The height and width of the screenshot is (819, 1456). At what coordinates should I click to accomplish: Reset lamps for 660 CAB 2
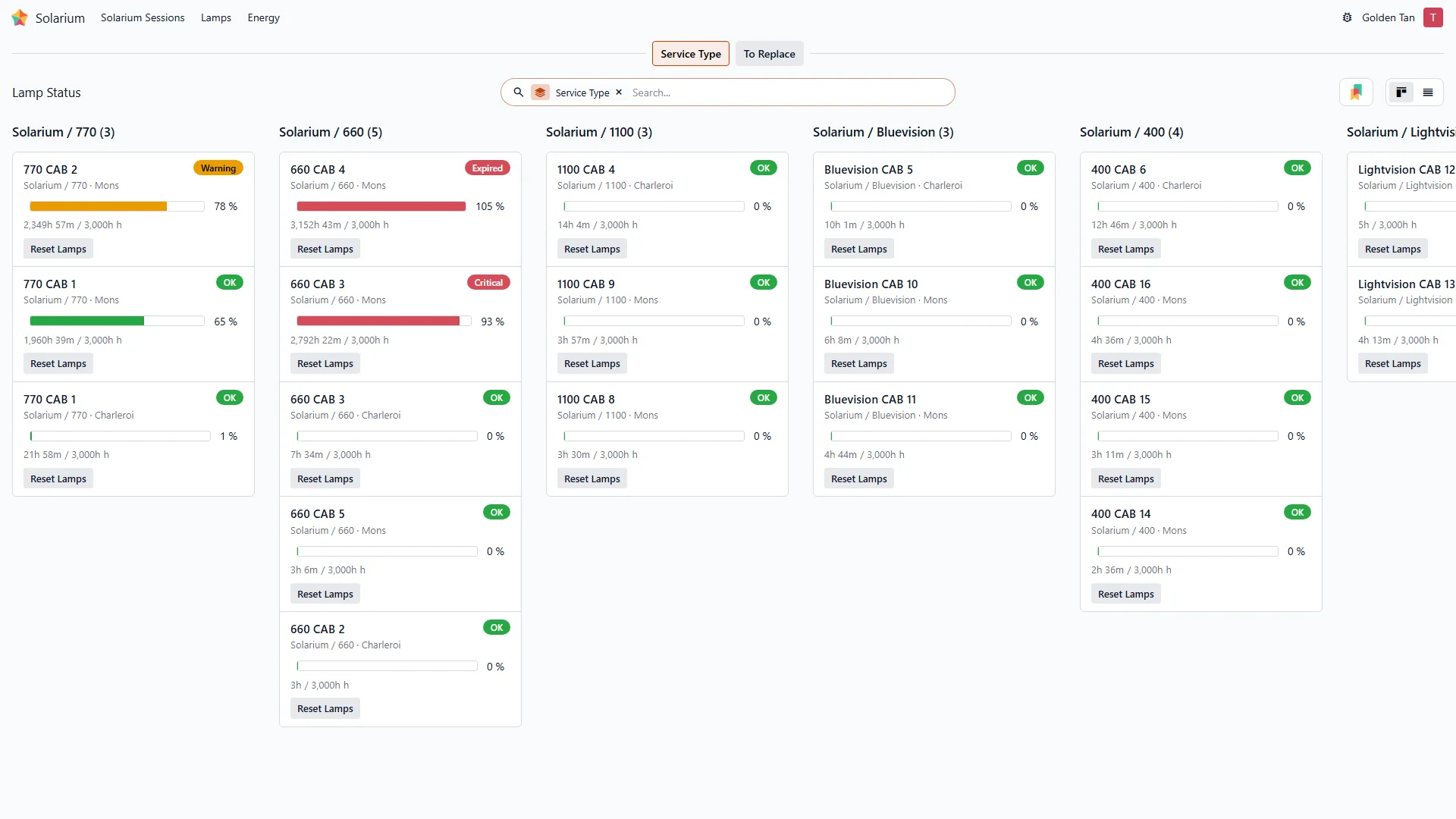point(325,708)
